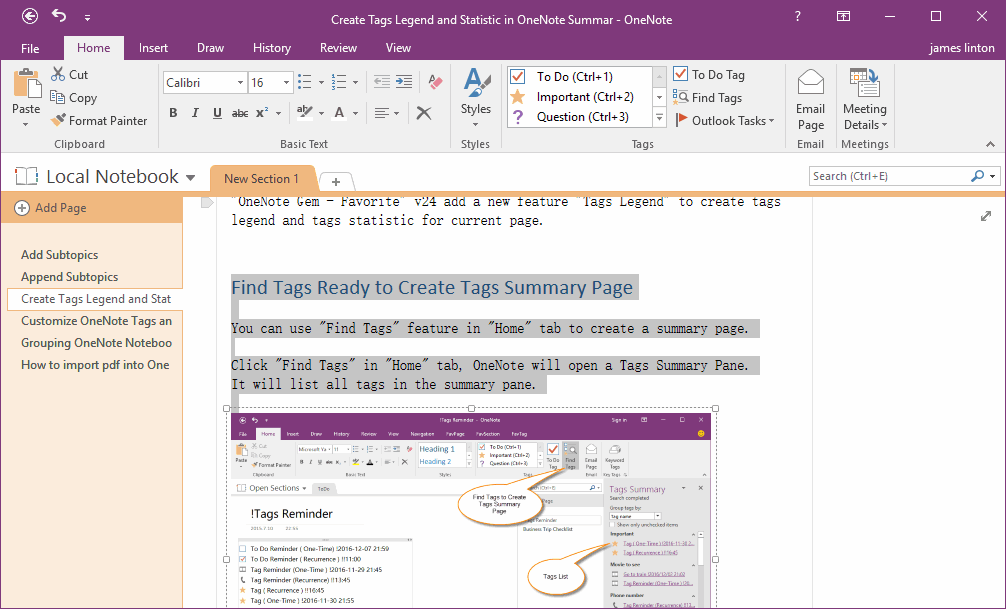Open the Grouping OneNote Notebooks page
Viewport: 1006px width, 609px height.
[x=95, y=343]
